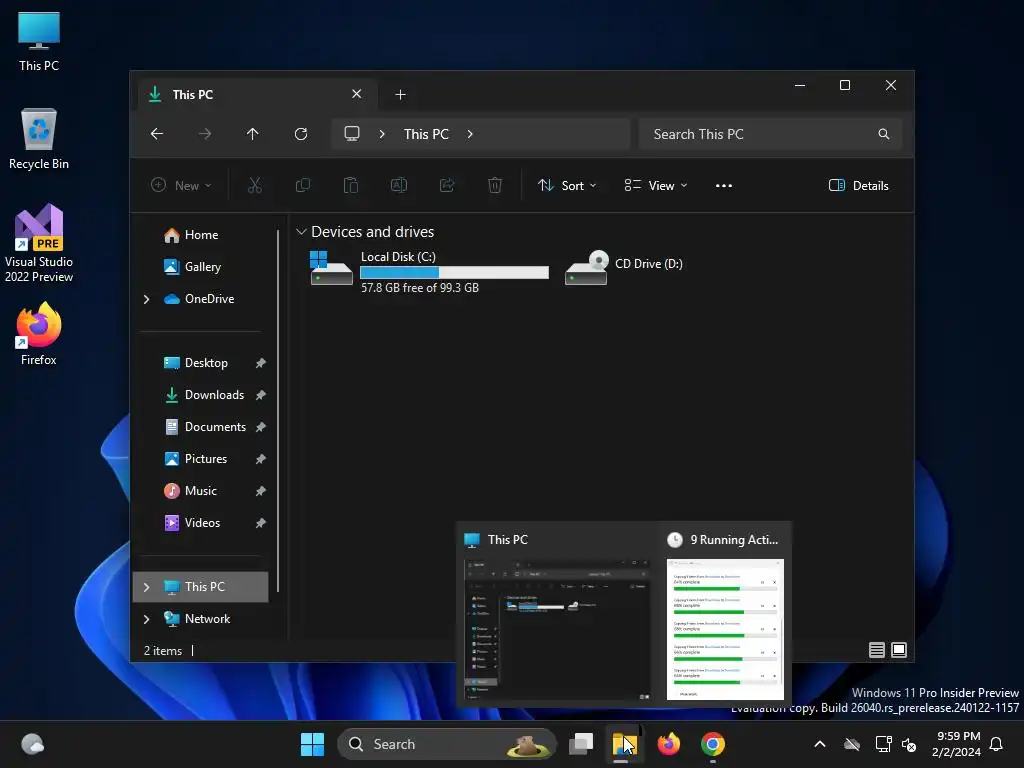1024x768 pixels.
Task: Click the search magnifier in Explorer
Action: [x=884, y=134]
